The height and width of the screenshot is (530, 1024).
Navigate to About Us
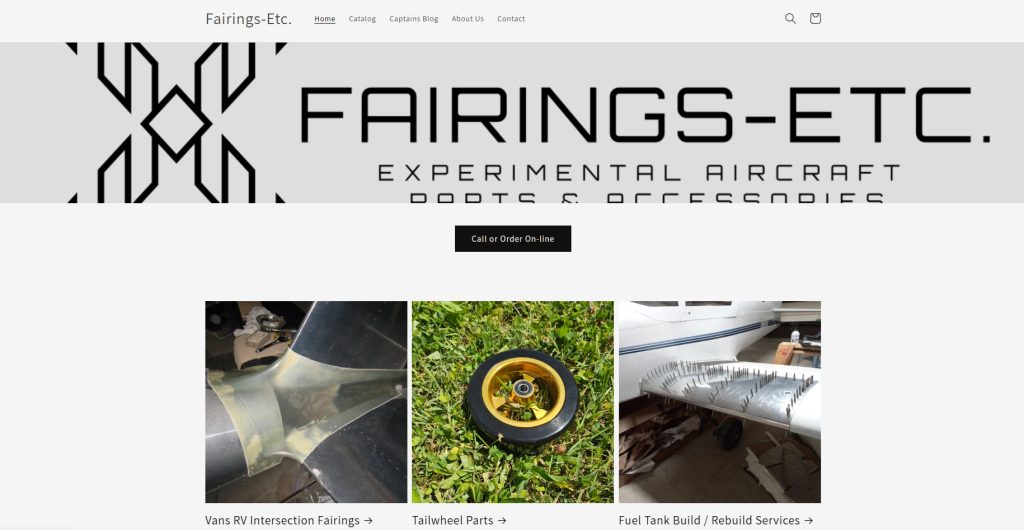tap(468, 19)
